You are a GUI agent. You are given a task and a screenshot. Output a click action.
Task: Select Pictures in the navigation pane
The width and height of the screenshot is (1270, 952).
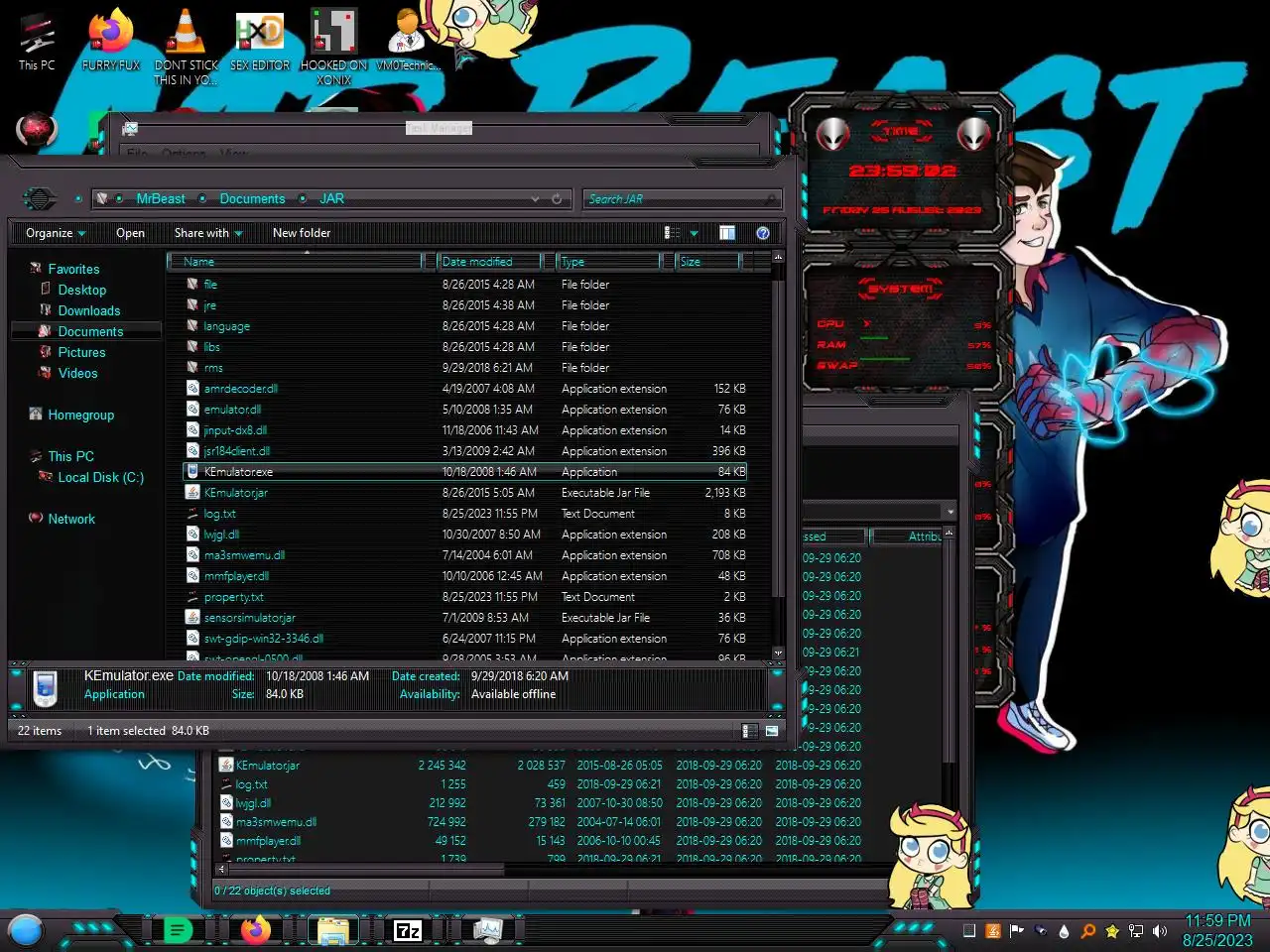click(x=81, y=352)
